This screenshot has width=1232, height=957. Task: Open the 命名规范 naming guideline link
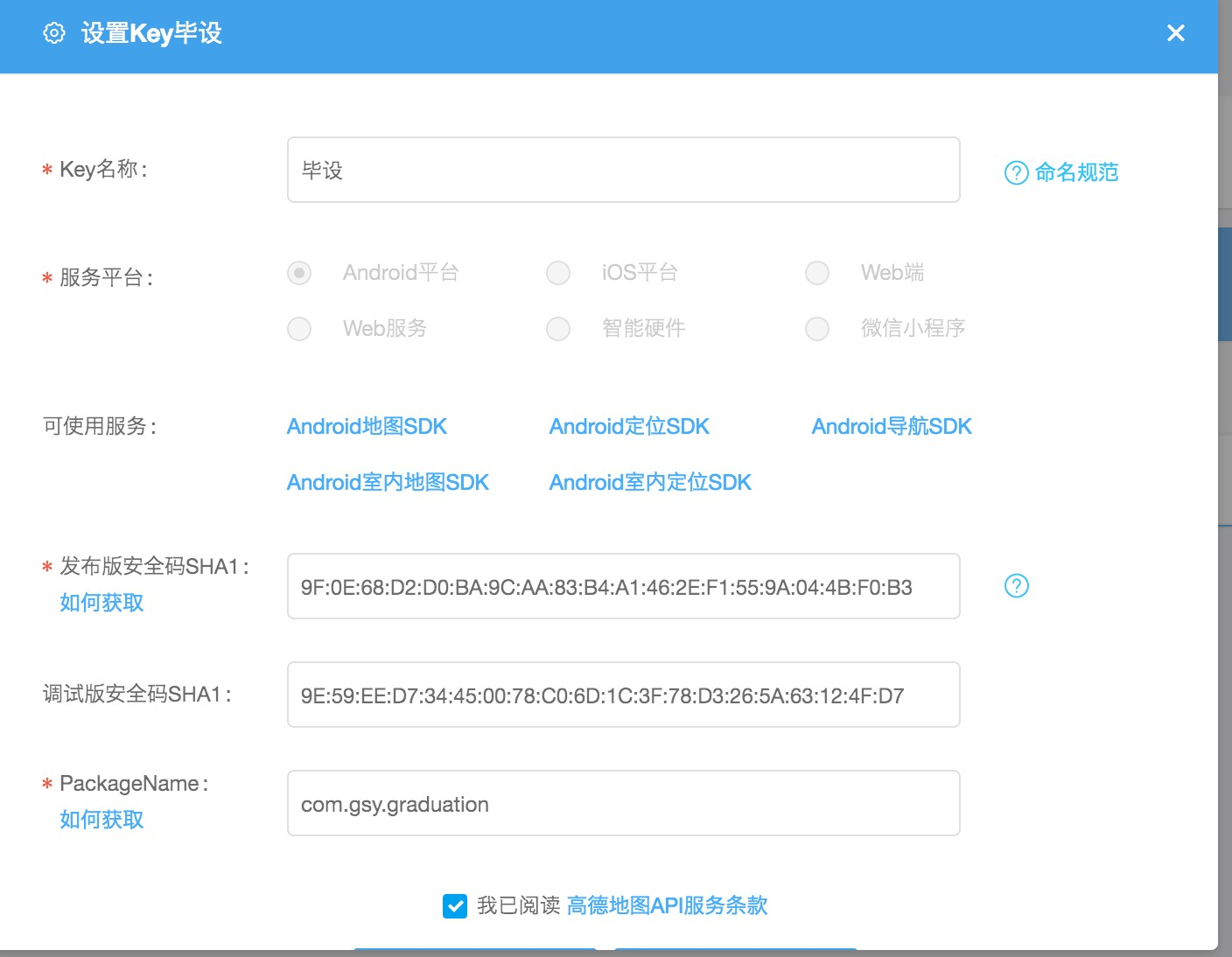pos(1076,172)
